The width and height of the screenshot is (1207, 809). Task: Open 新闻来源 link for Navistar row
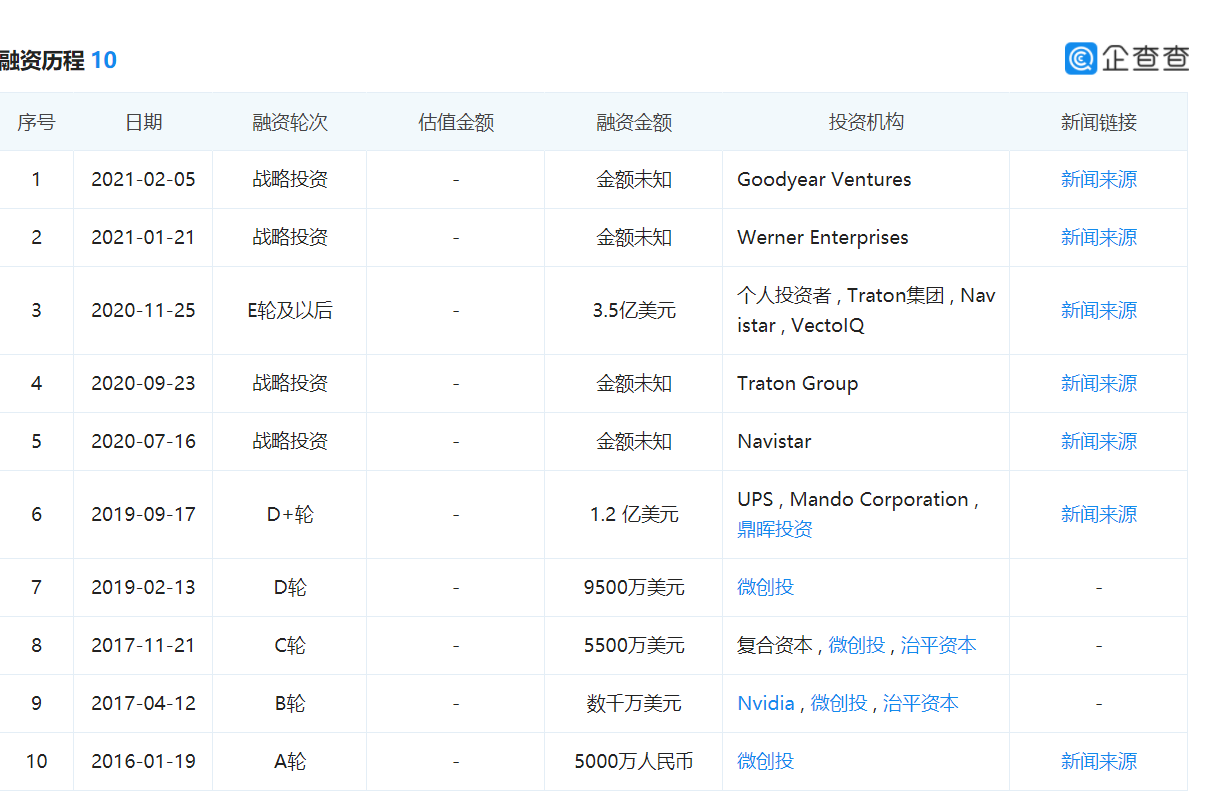click(1099, 442)
